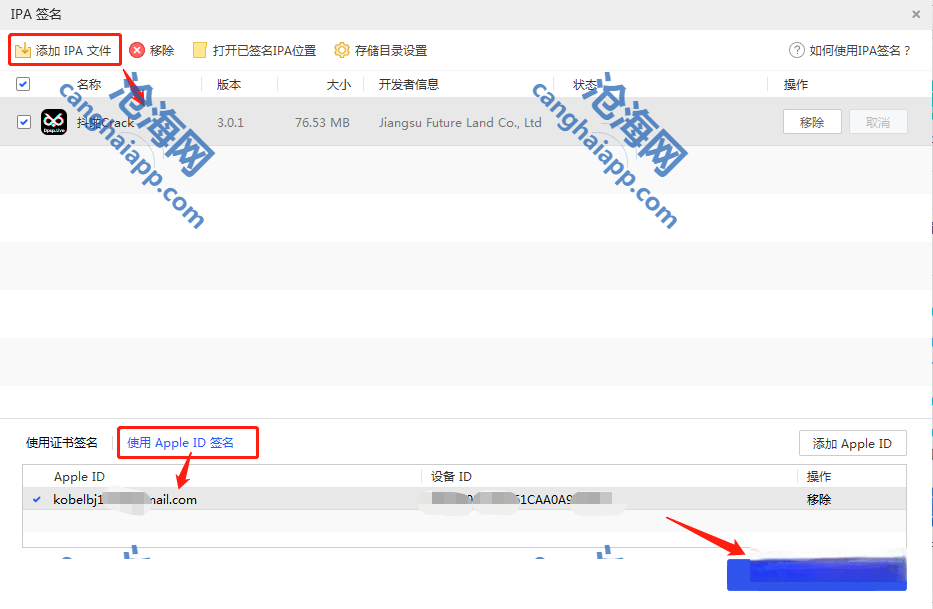Screen dimensions: 933x609
Task: Remove the kobelbj Apple ID entry
Action: pos(819,499)
